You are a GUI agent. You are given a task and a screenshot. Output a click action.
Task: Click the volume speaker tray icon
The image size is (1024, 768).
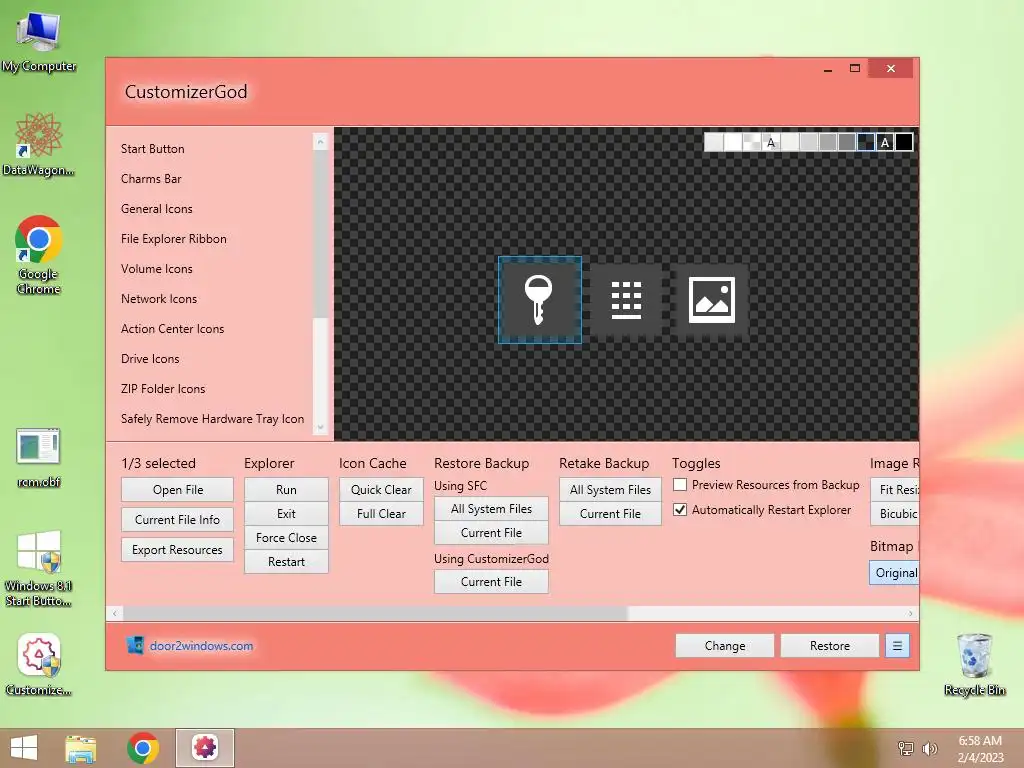[929, 748]
